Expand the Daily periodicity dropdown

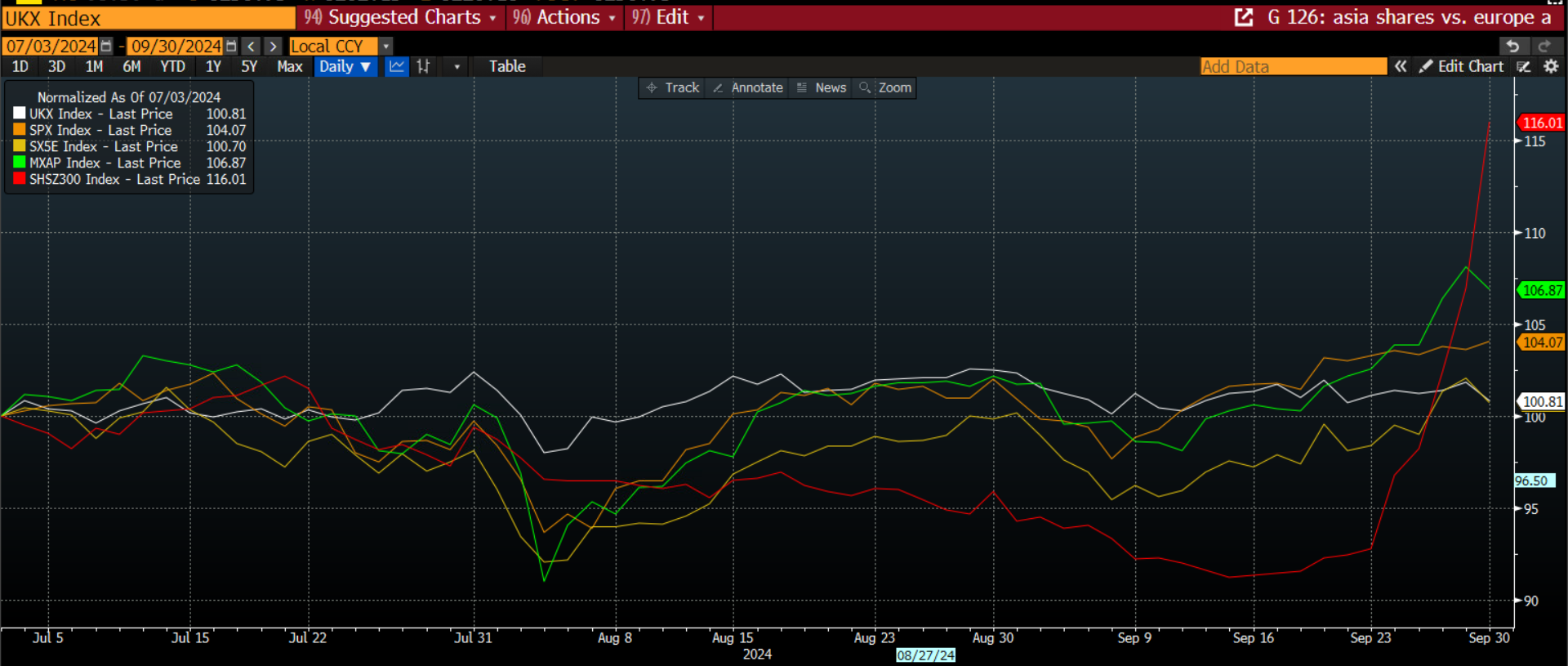click(345, 67)
